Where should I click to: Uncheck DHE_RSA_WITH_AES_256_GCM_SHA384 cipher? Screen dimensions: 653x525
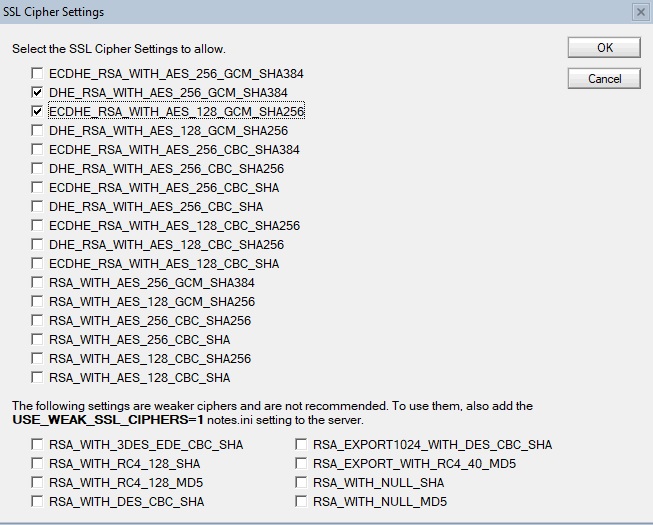pyautogui.click(x=37, y=92)
